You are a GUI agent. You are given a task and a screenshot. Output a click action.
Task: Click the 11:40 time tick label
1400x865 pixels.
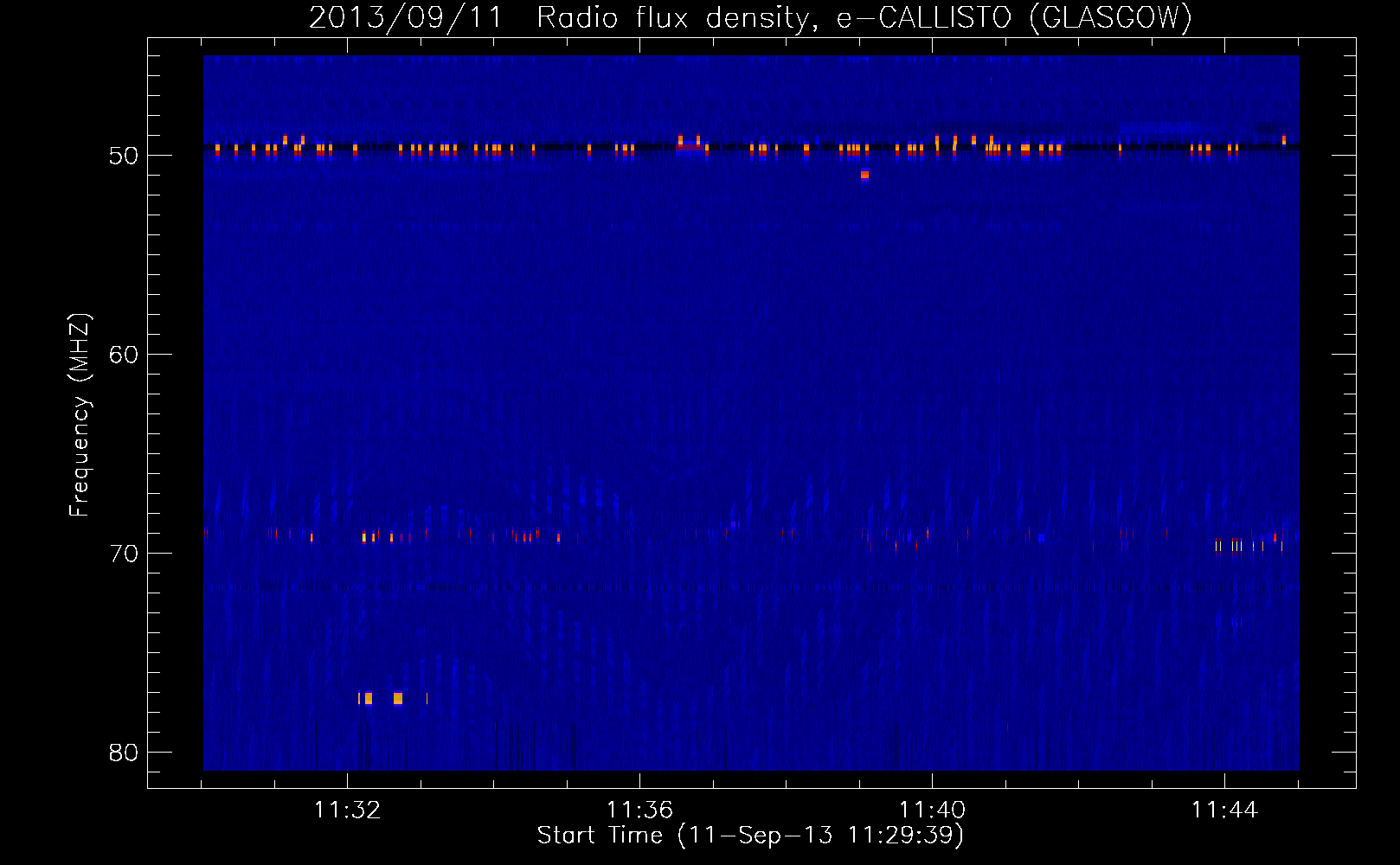[932, 811]
